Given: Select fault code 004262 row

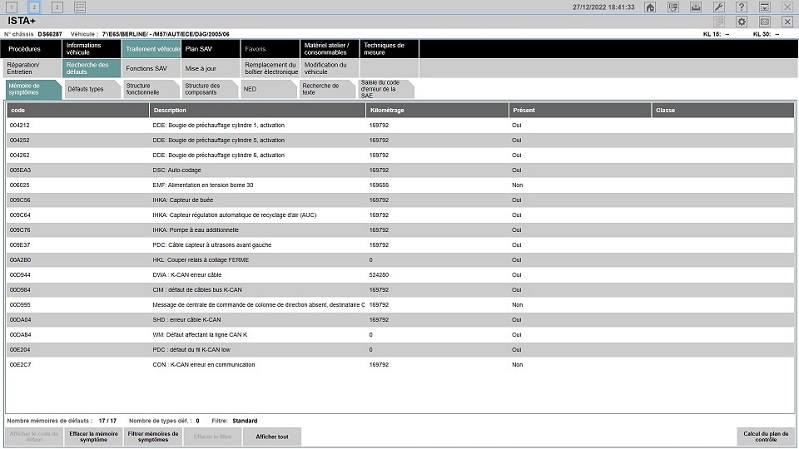Looking at the screenshot, I should pos(401,155).
